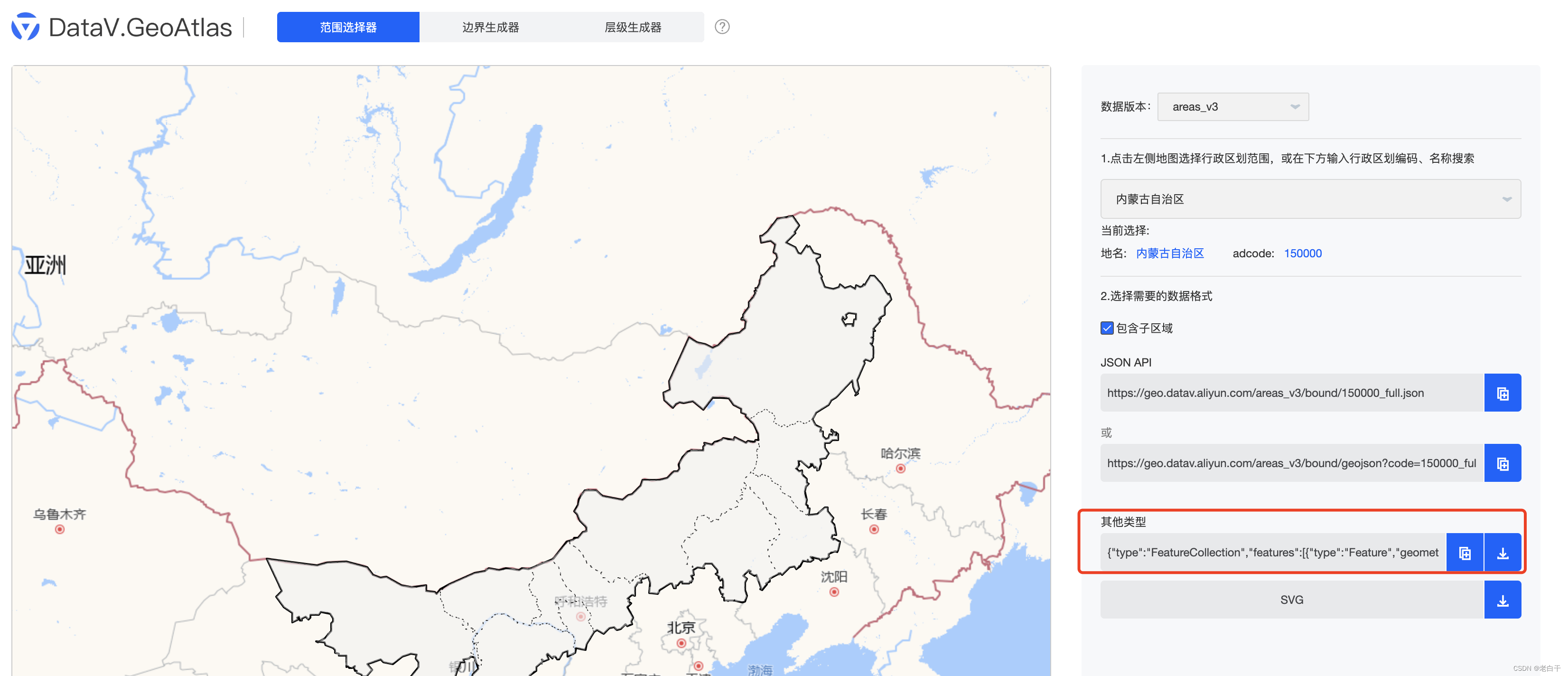The height and width of the screenshot is (676, 1568).
Task: Switch to the 层级生成器 tab
Action: coord(633,28)
